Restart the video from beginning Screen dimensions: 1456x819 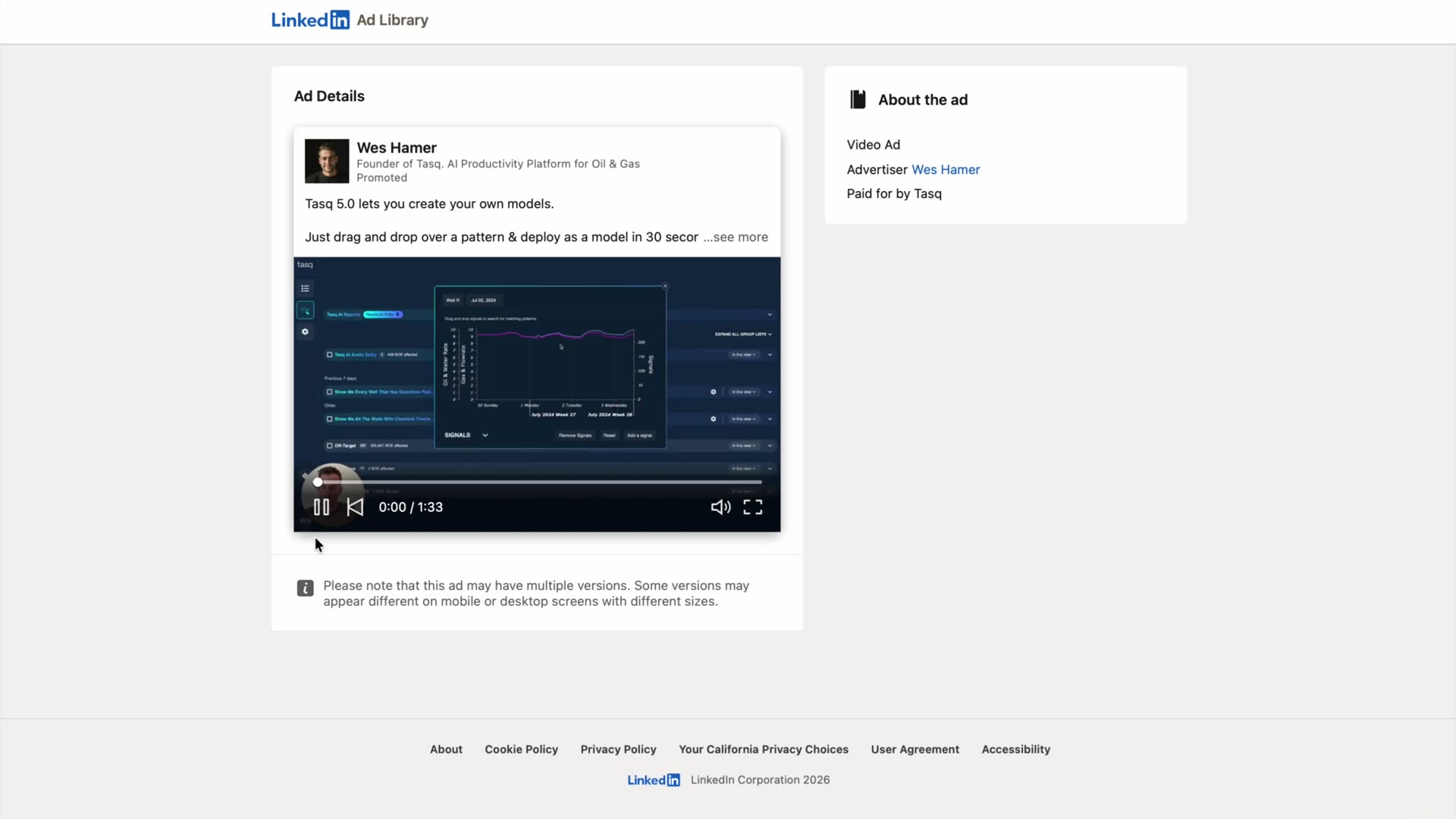point(355,507)
